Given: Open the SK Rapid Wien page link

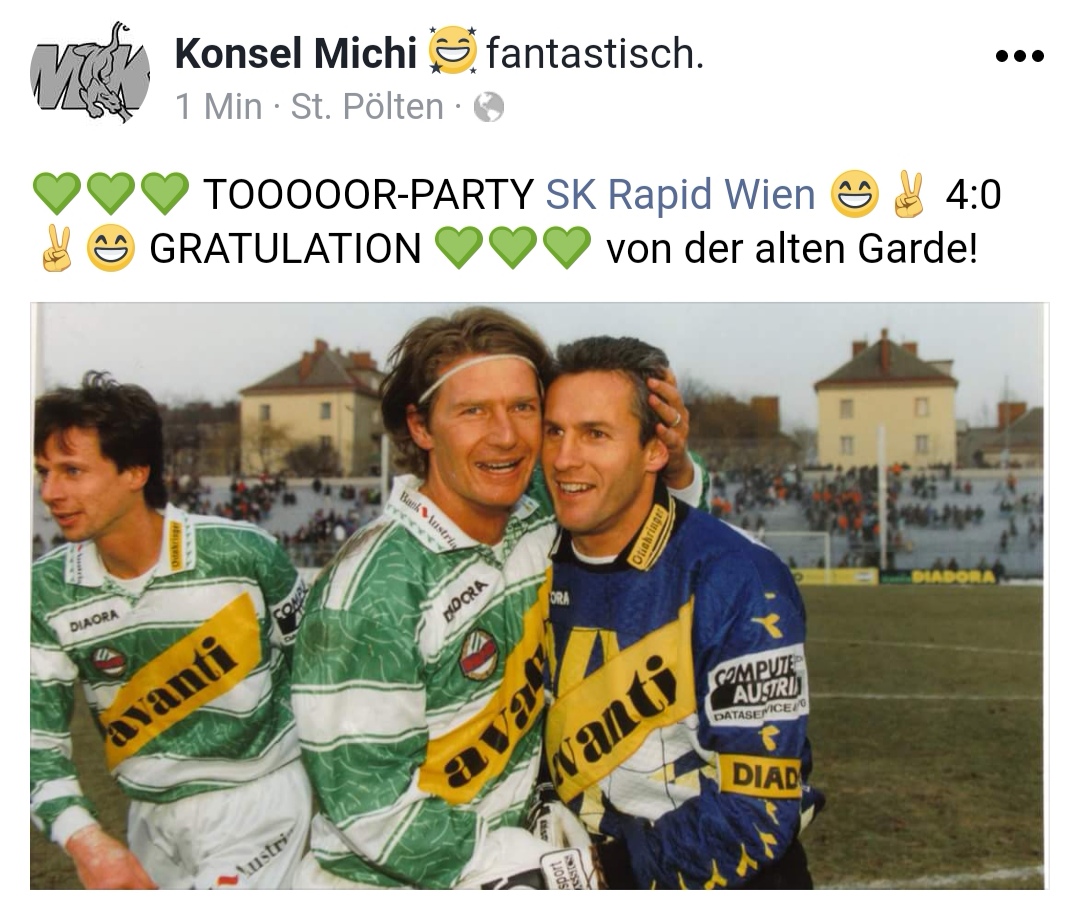Looking at the screenshot, I should 680,194.
